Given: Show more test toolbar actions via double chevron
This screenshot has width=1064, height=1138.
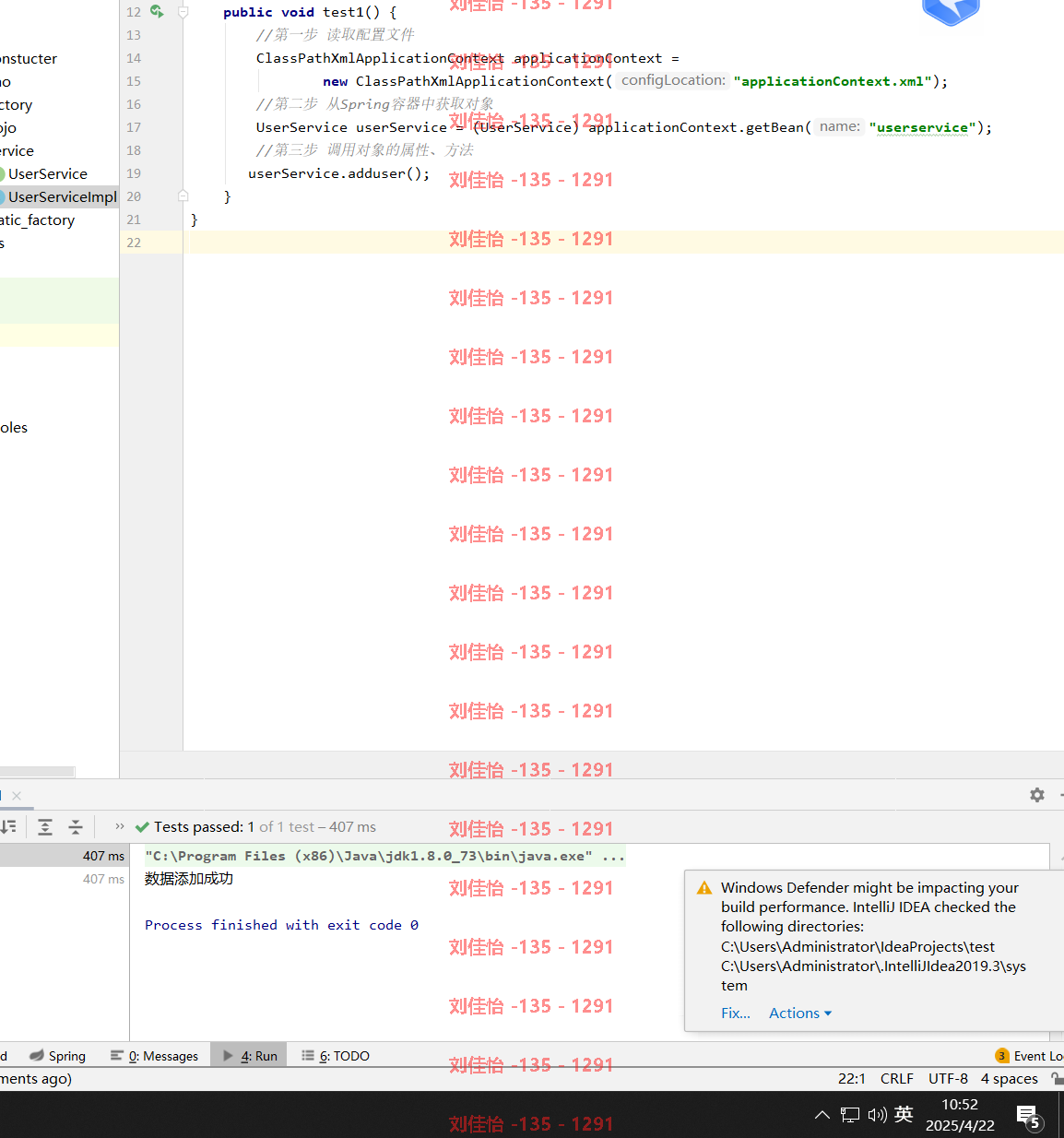Looking at the screenshot, I should [120, 826].
